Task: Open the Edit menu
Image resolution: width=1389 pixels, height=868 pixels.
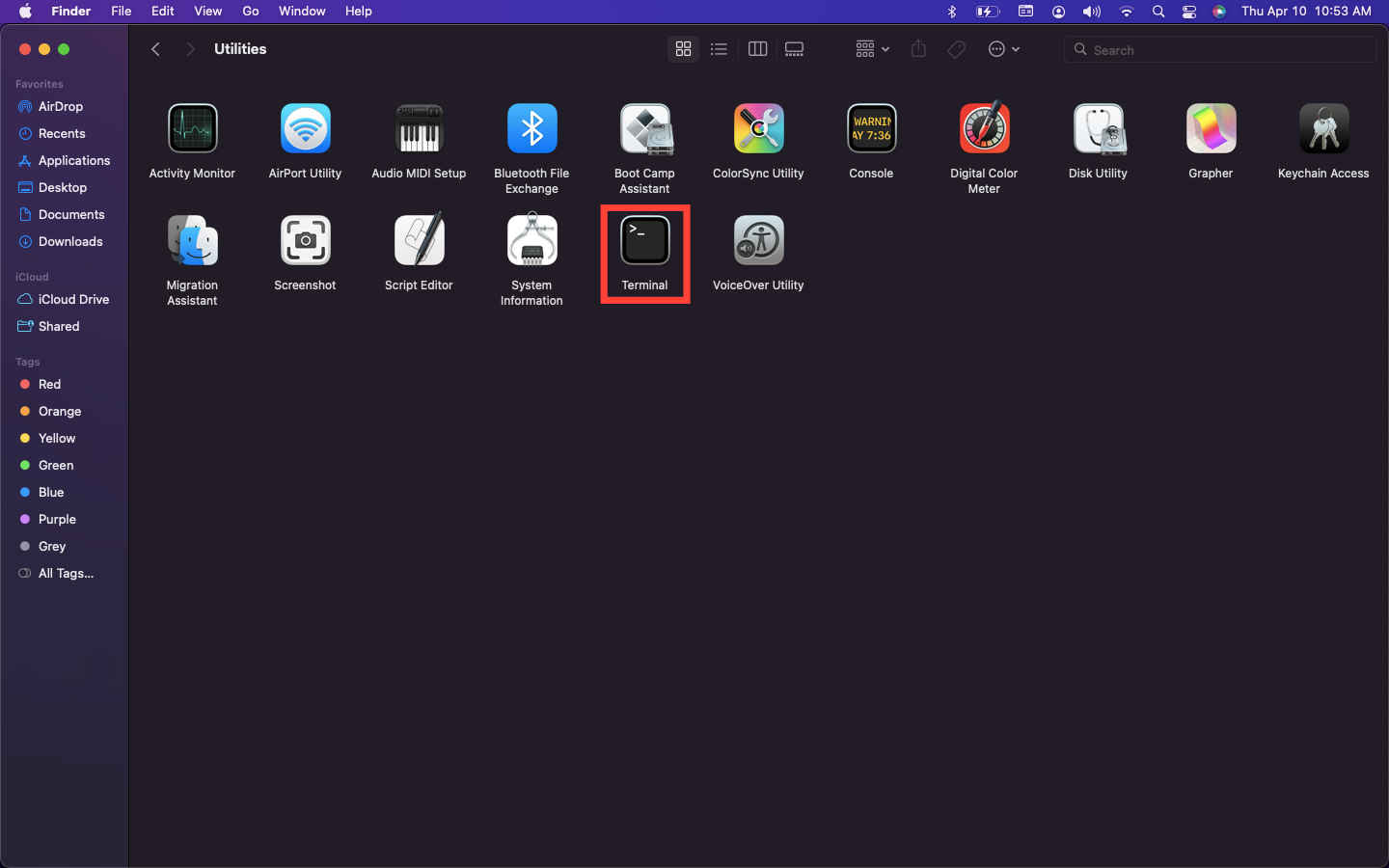Action: point(163,12)
